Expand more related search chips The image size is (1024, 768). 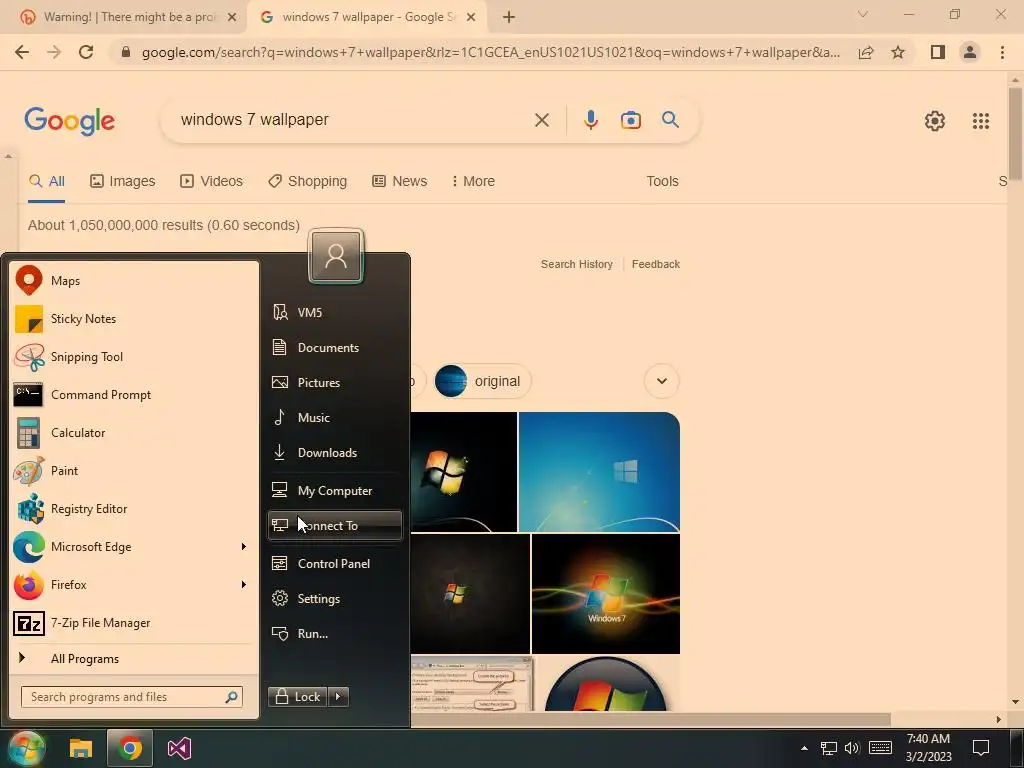click(x=662, y=381)
